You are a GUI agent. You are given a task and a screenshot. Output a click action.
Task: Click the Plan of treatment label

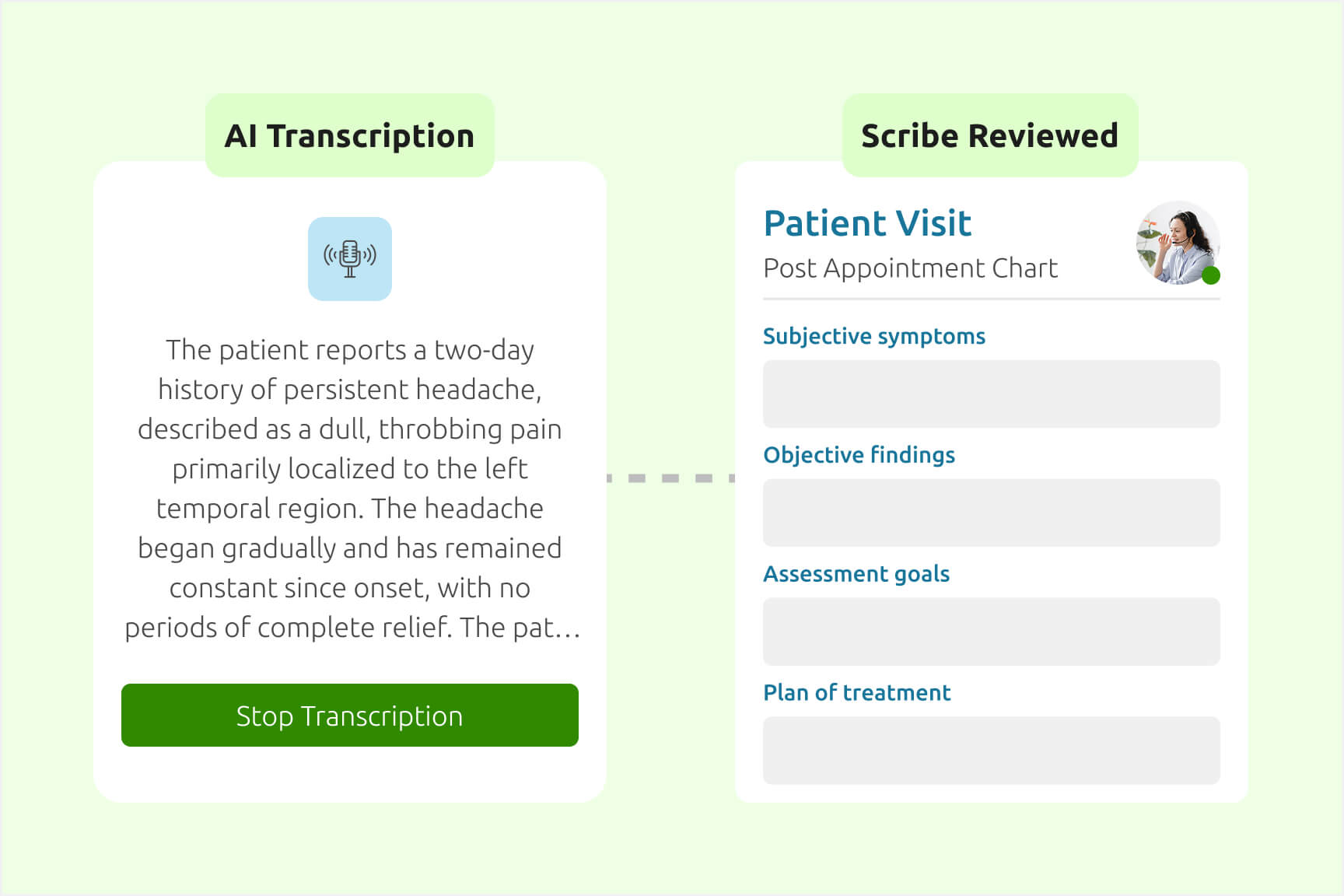(x=856, y=693)
